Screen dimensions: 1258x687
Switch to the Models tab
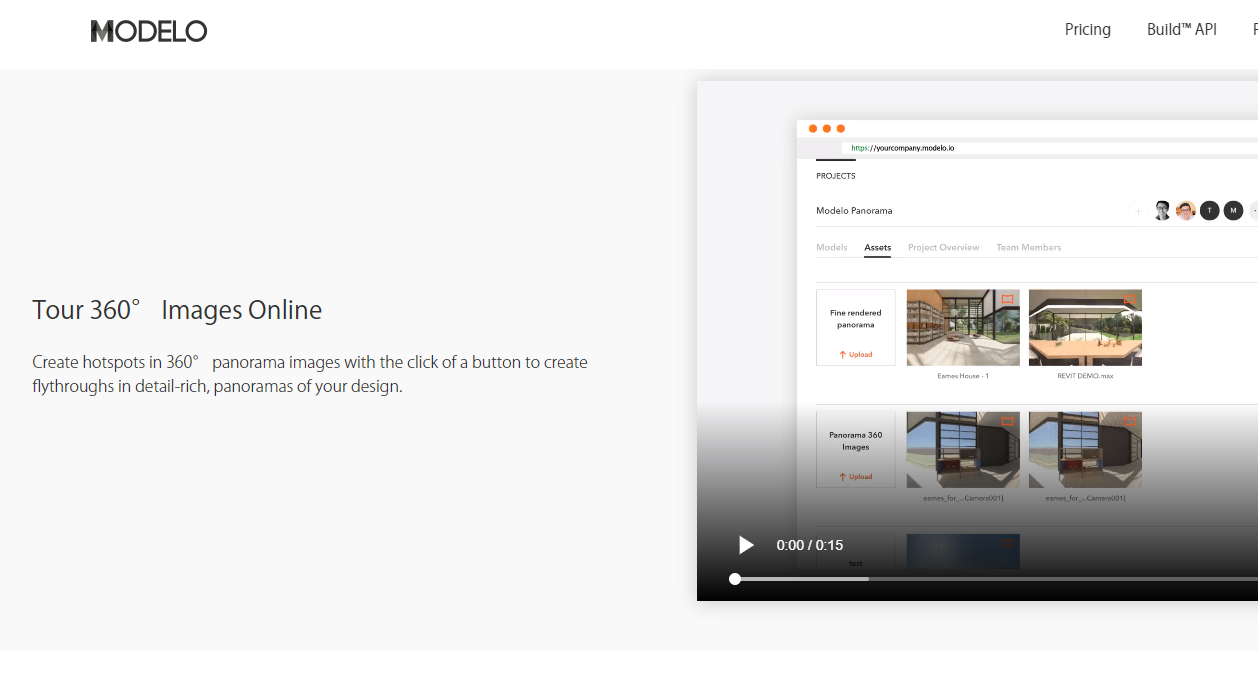[831, 247]
